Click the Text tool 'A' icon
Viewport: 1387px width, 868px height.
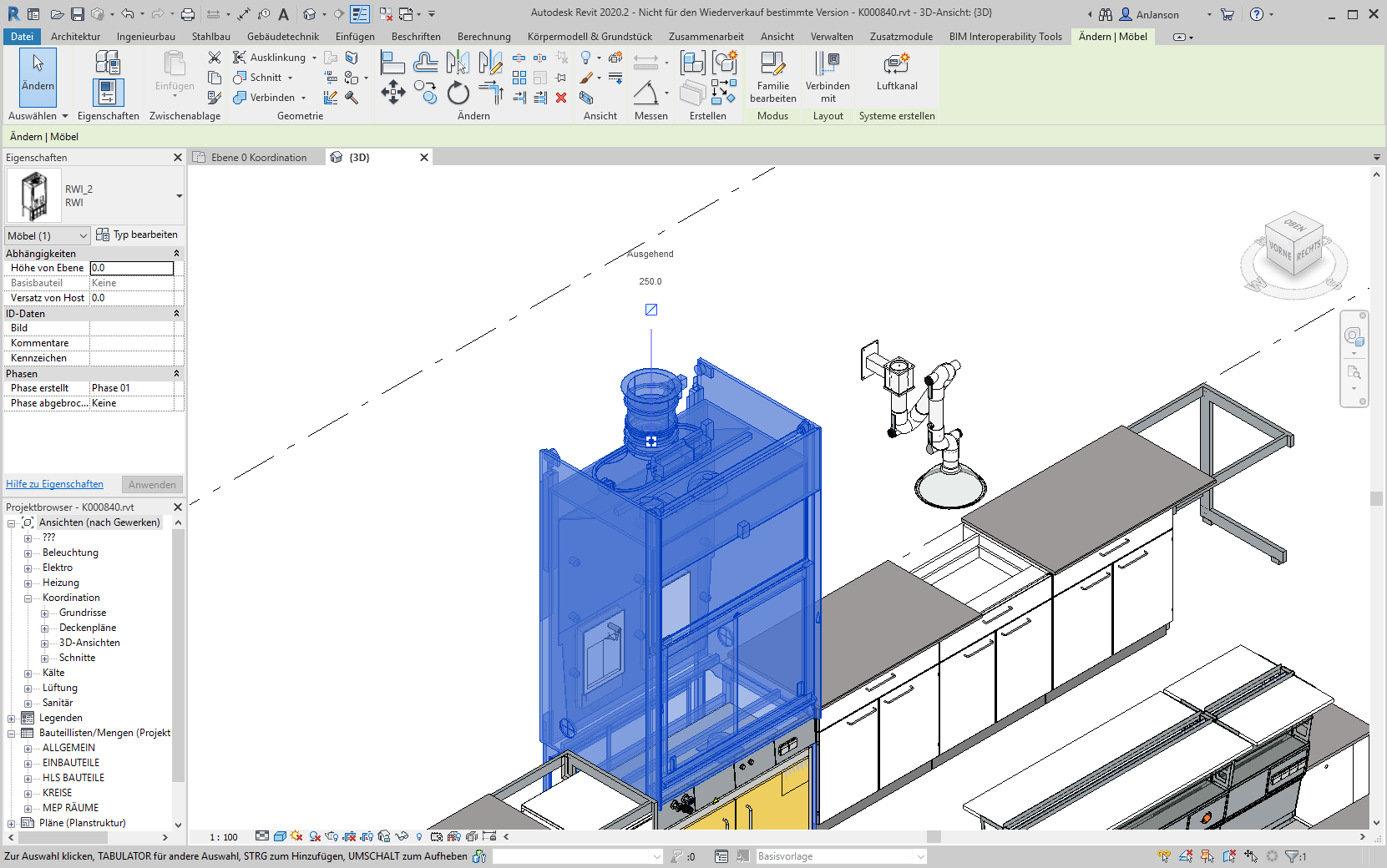click(x=284, y=14)
